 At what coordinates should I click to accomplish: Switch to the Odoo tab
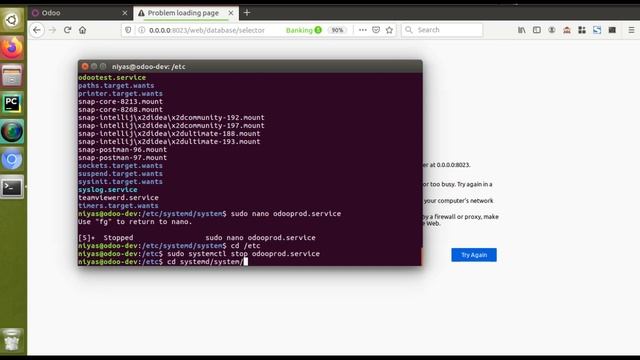tap(80, 13)
